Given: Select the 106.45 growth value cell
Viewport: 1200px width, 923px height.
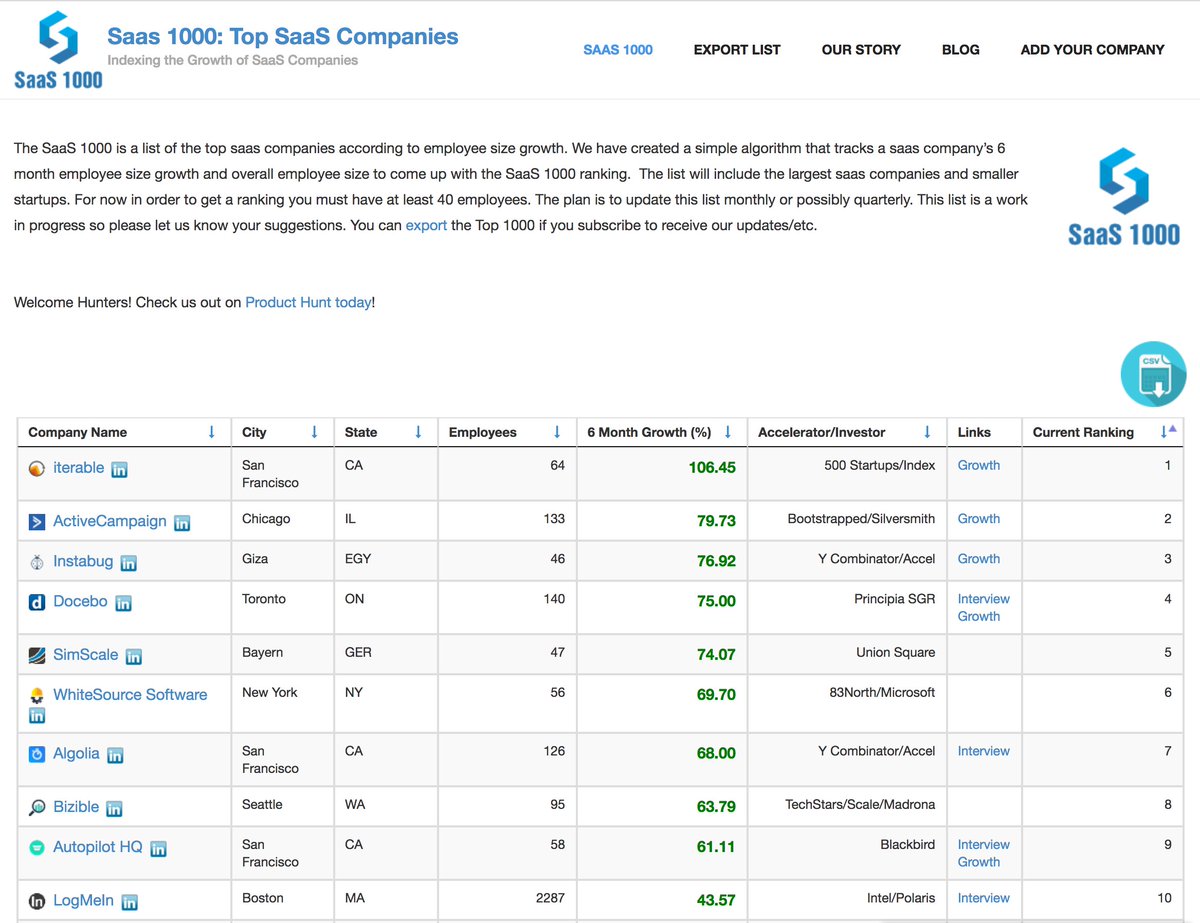Looking at the screenshot, I should (662, 474).
